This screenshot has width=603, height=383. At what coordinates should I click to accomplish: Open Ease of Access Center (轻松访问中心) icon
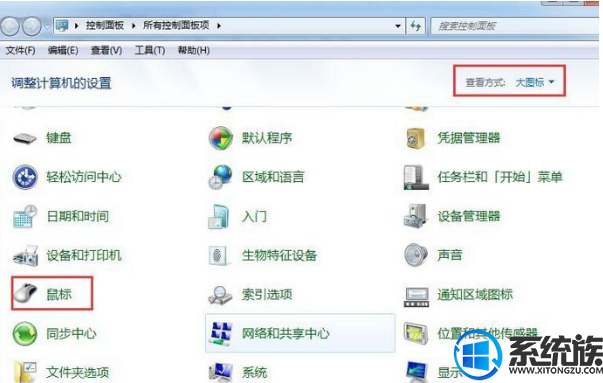pos(25,177)
